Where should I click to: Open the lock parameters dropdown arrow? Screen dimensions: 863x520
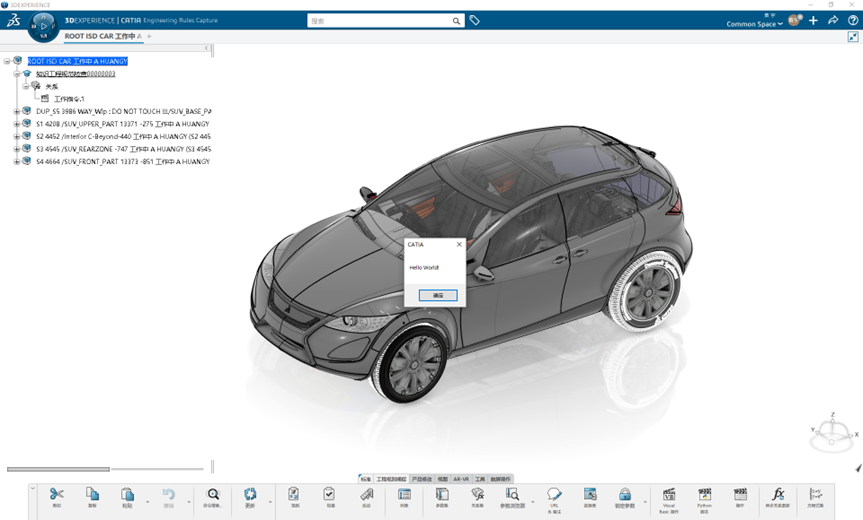click(645, 502)
